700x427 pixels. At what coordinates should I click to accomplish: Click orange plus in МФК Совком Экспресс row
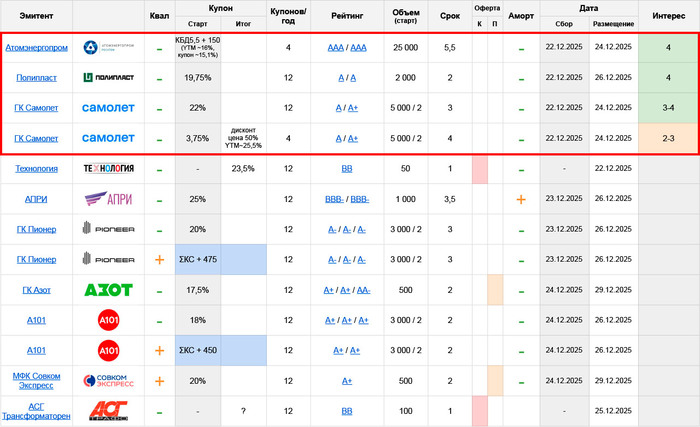pyautogui.click(x=159, y=380)
